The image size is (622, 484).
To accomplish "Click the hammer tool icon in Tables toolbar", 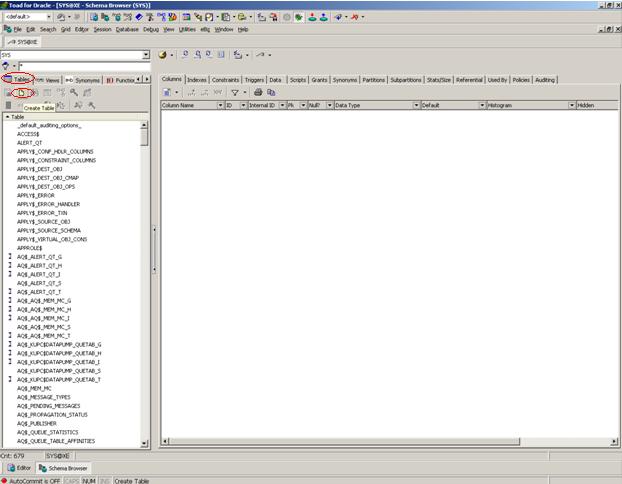I will coord(92,105).
